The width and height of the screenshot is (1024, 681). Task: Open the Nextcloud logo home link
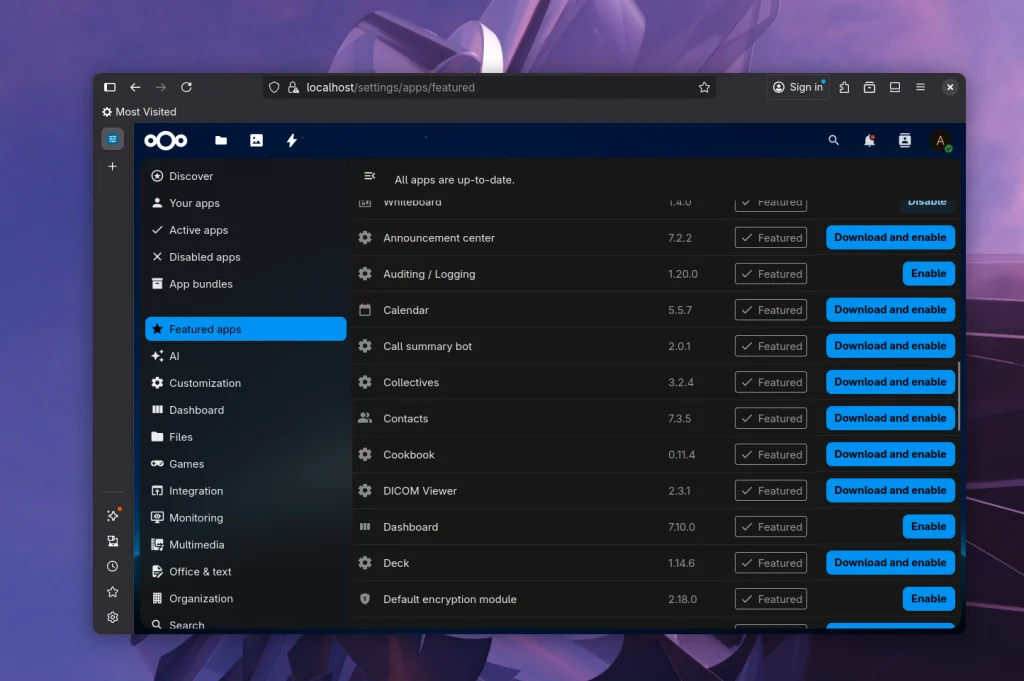tap(165, 140)
